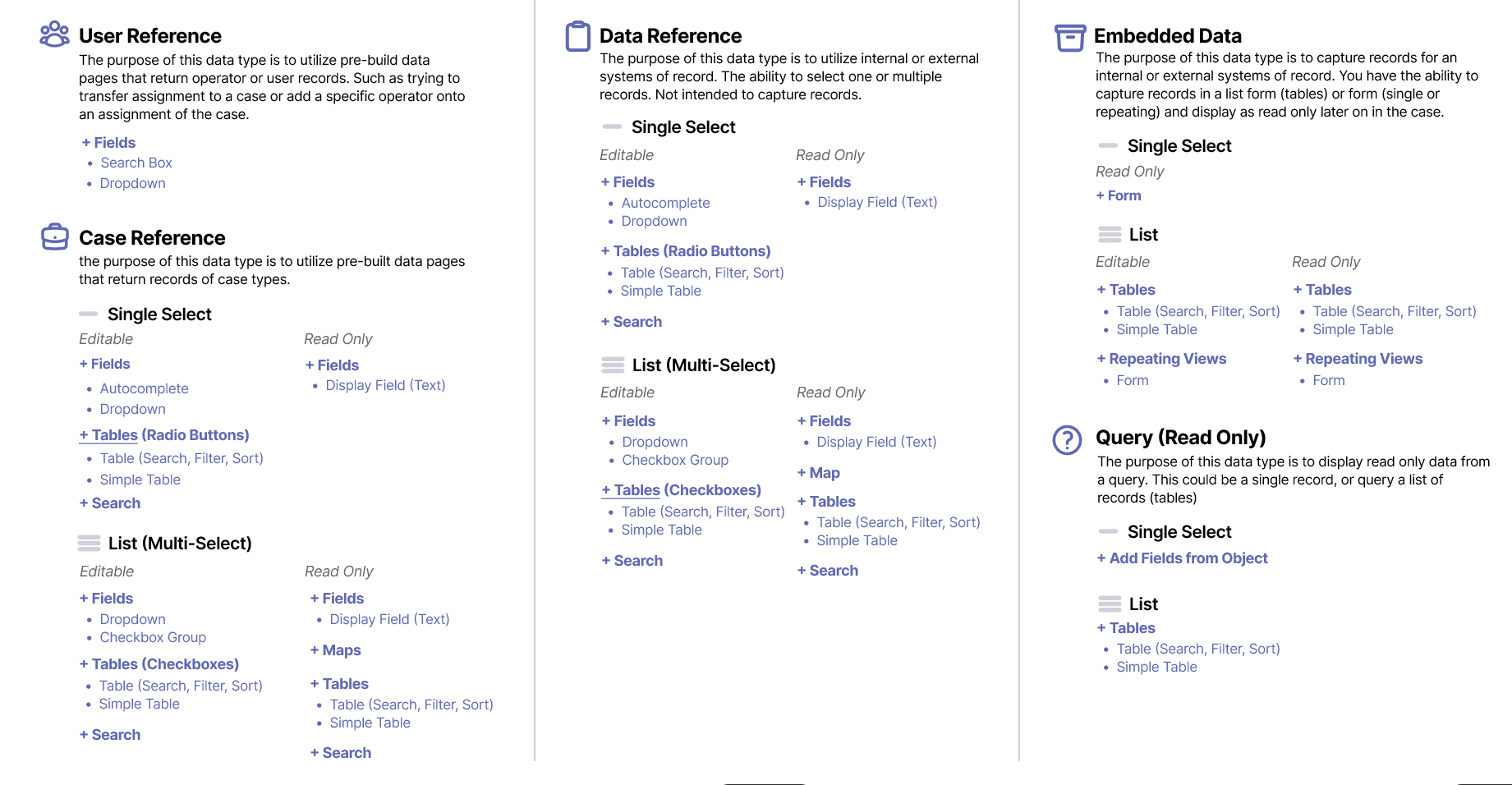Viewport: 1512px width, 785px height.
Task: Click the User Reference people icon
Action: (55, 34)
